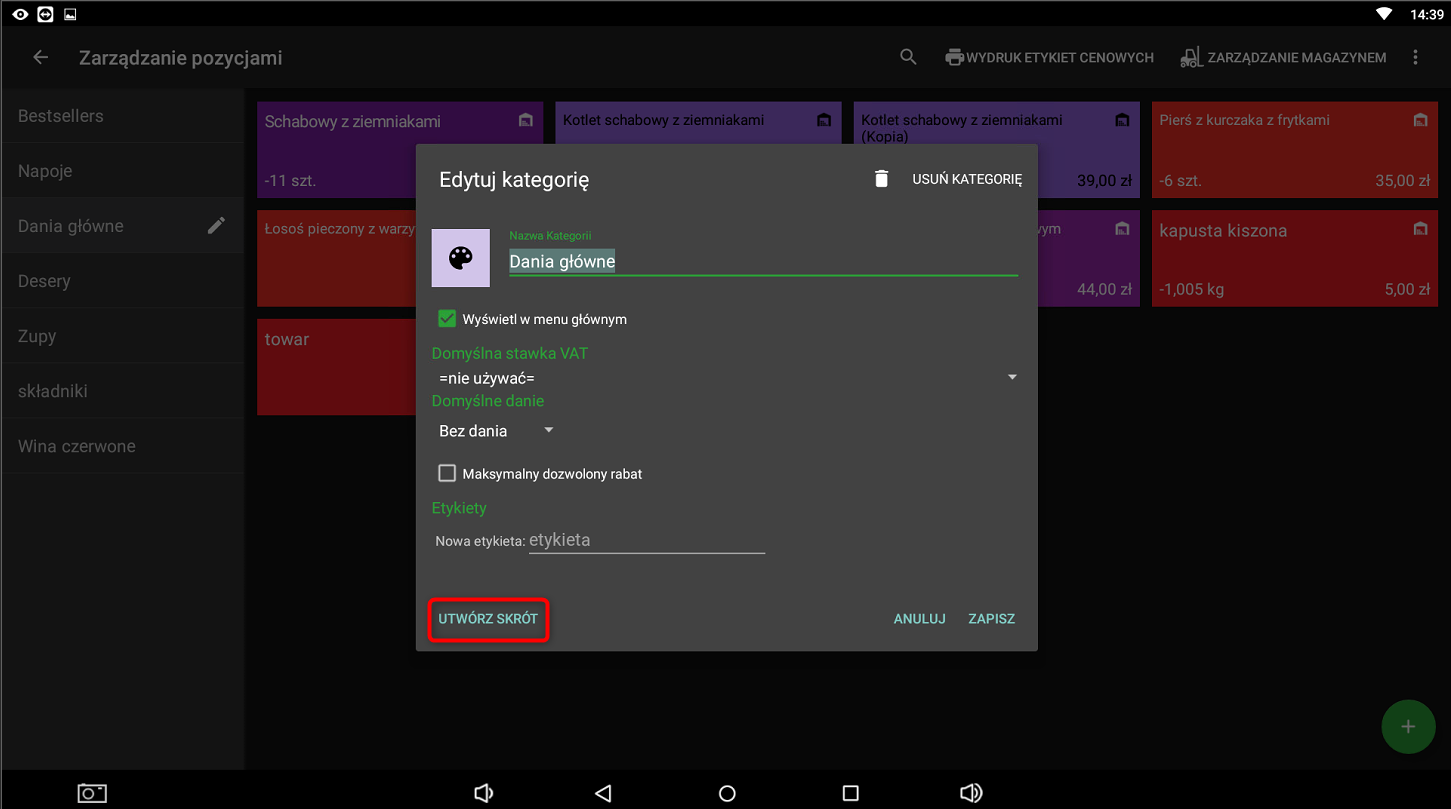
Task: Select Napoje category in sidebar
Action: pyautogui.click(x=45, y=171)
